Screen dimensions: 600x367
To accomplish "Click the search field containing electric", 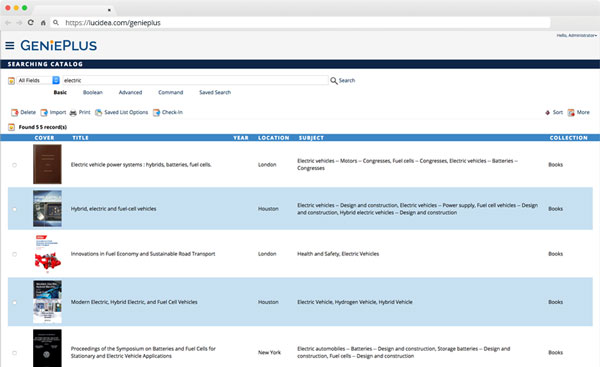I will click(x=195, y=80).
